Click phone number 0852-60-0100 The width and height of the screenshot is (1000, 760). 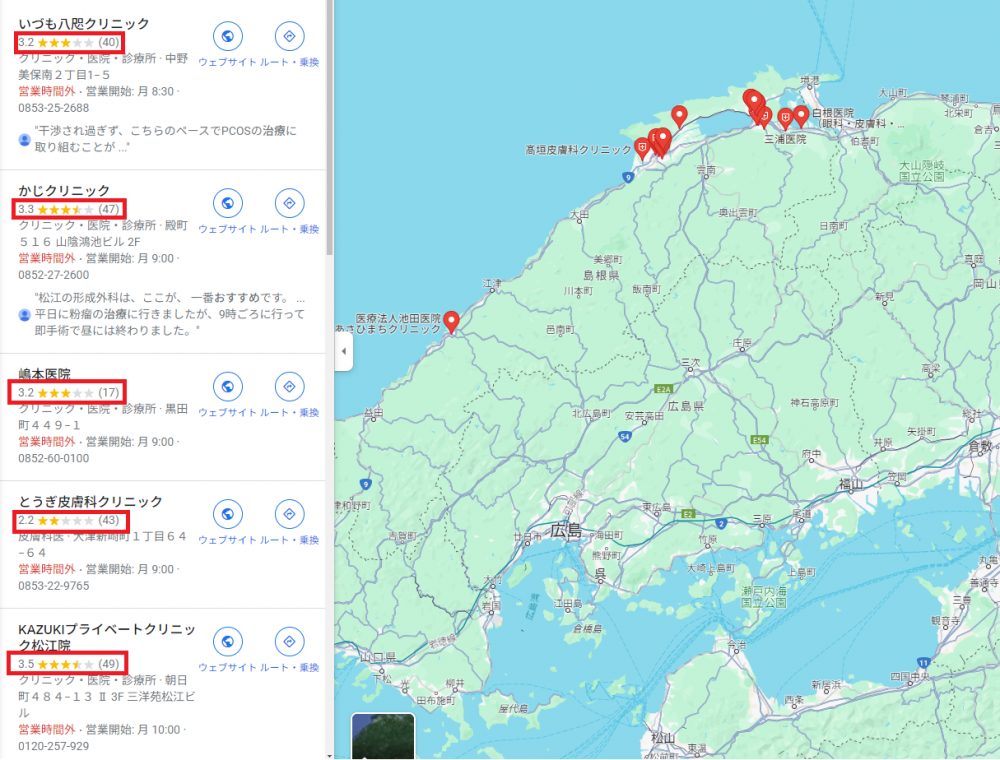click(54, 458)
